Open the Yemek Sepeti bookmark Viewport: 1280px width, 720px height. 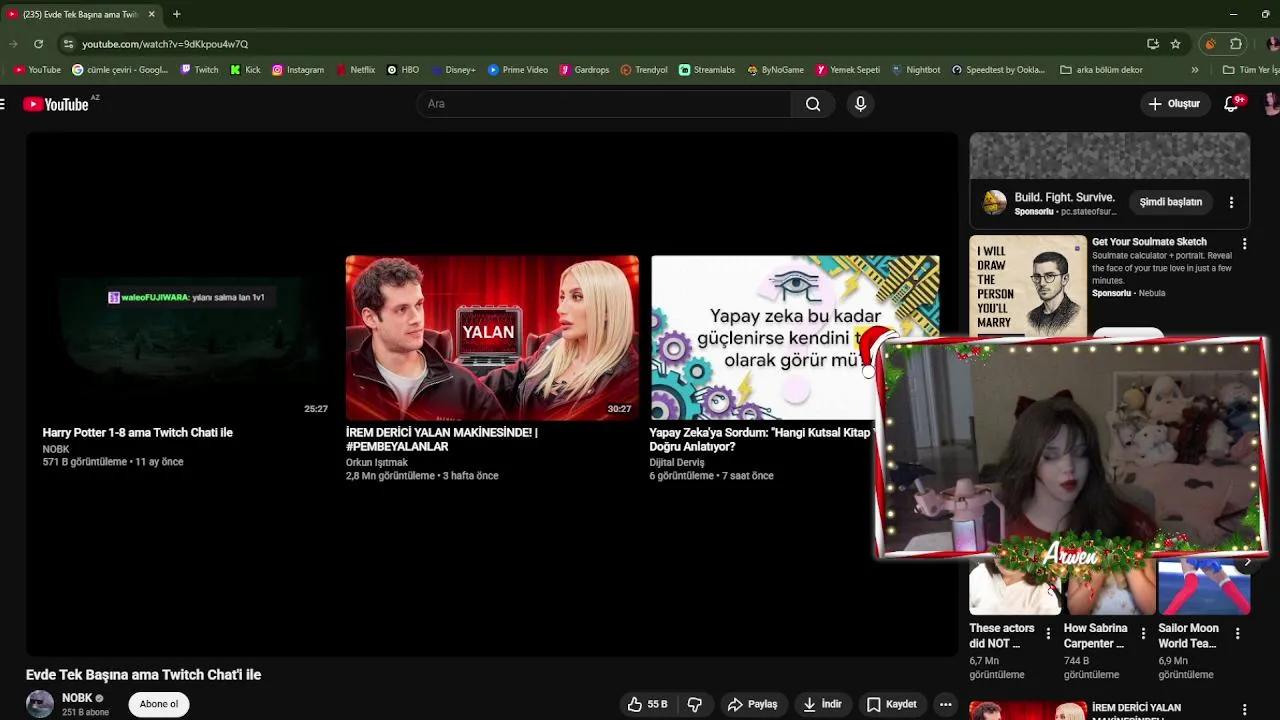[x=848, y=70]
